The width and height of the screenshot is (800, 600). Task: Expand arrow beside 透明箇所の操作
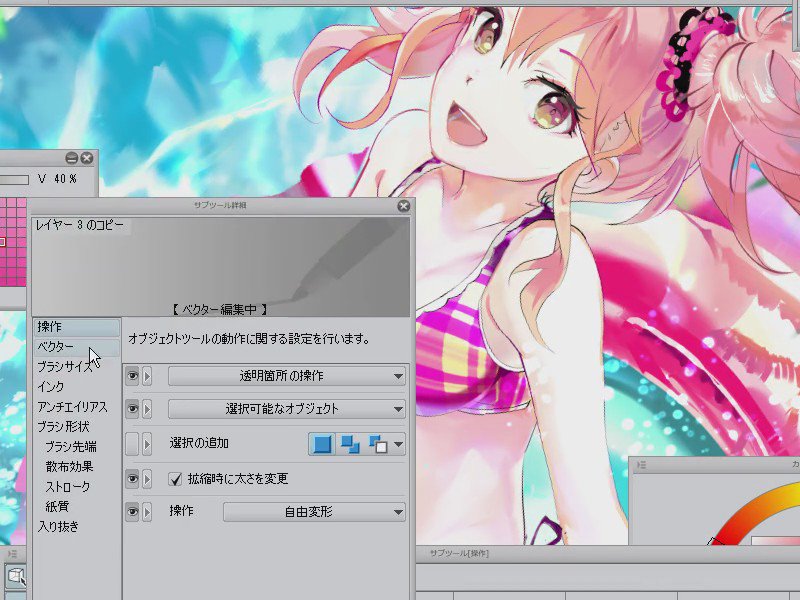(147, 376)
